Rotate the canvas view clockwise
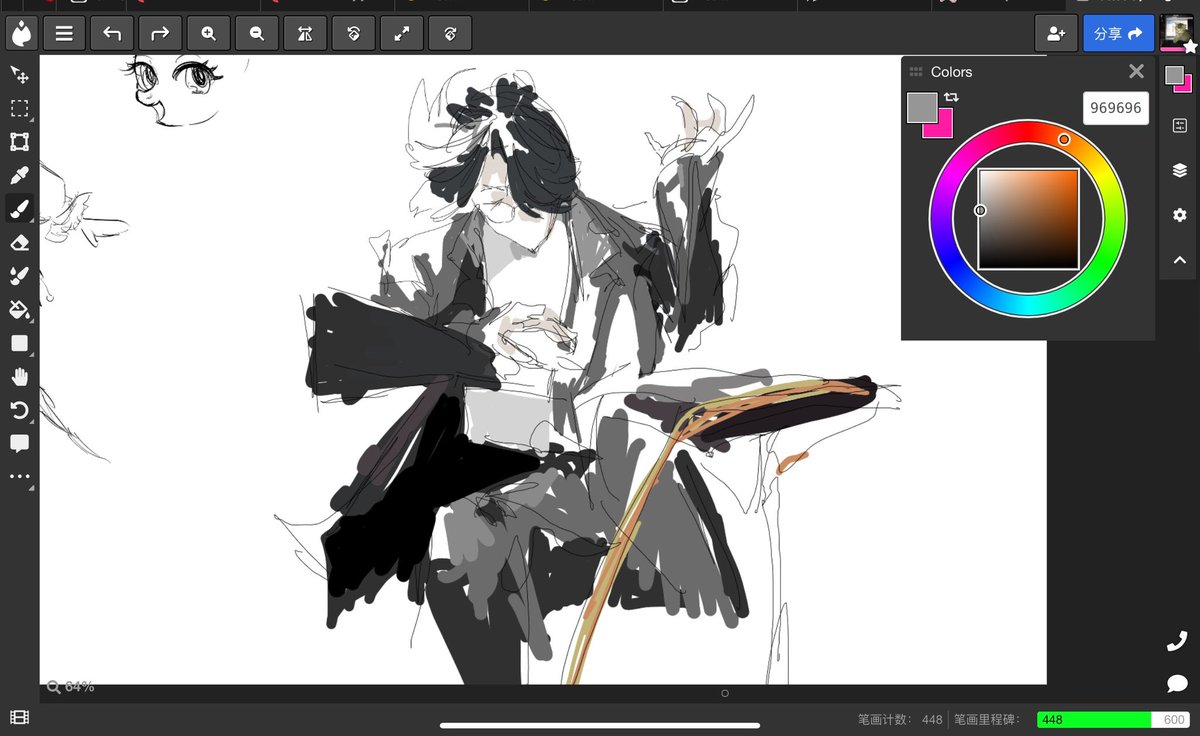 coord(450,33)
